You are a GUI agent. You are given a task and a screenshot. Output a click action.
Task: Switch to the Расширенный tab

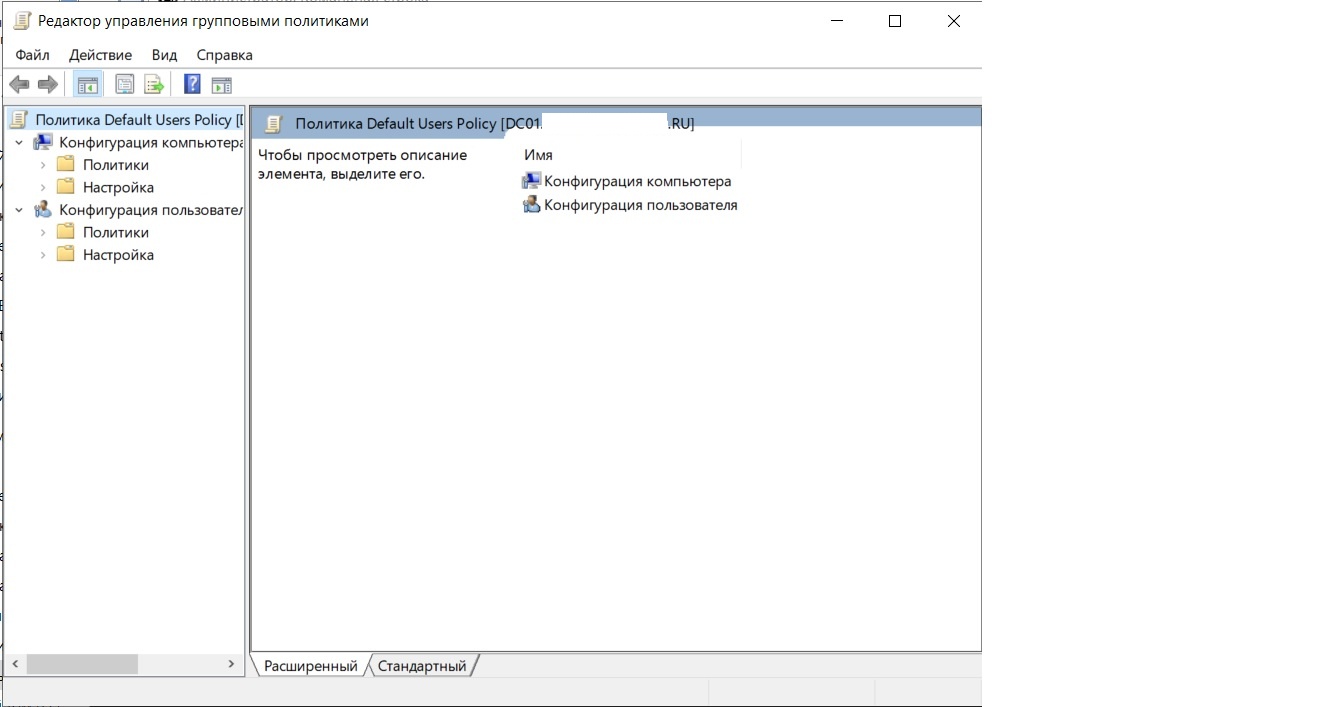pos(310,666)
